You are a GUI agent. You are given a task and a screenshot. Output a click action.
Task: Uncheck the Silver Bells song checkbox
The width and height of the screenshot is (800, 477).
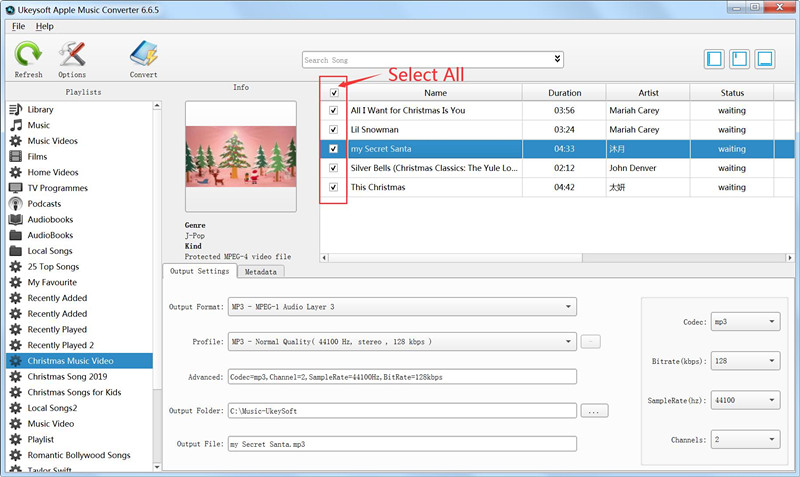(x=333, y=168)
